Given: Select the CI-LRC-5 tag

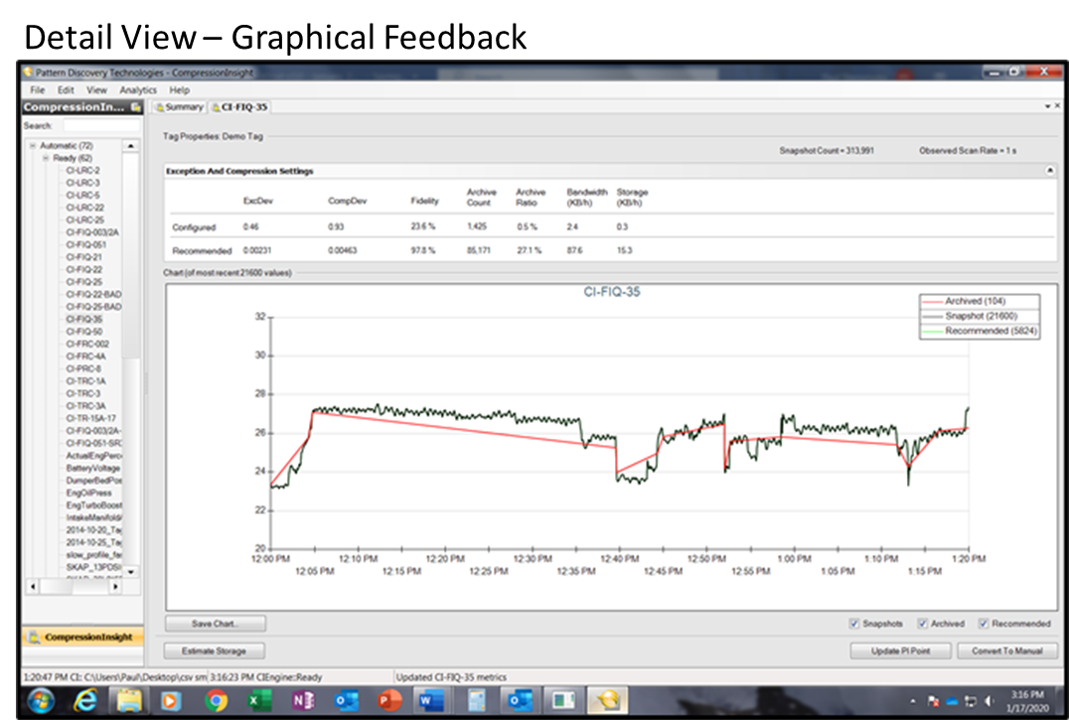Looking at the screenshot, I should tap(82, 195).
